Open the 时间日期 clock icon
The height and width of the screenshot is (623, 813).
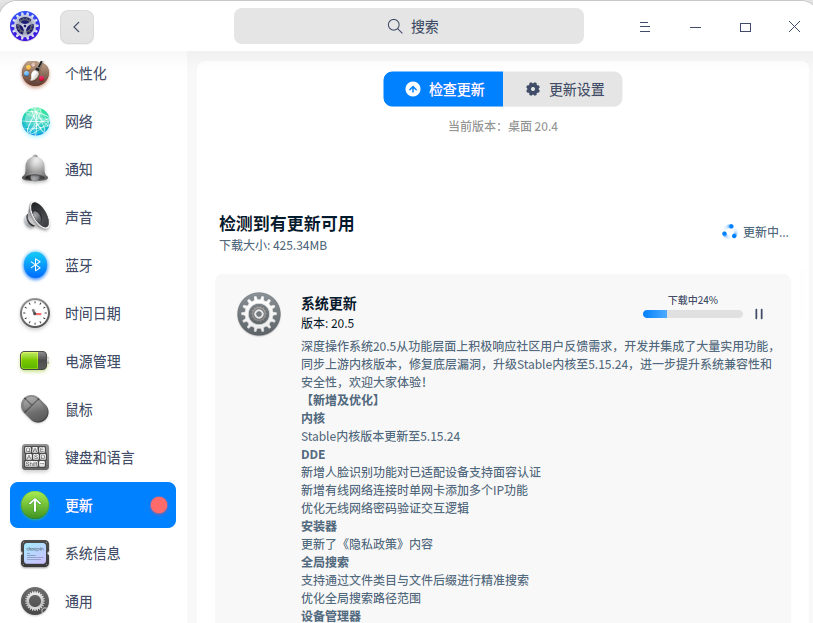point(35,314)
